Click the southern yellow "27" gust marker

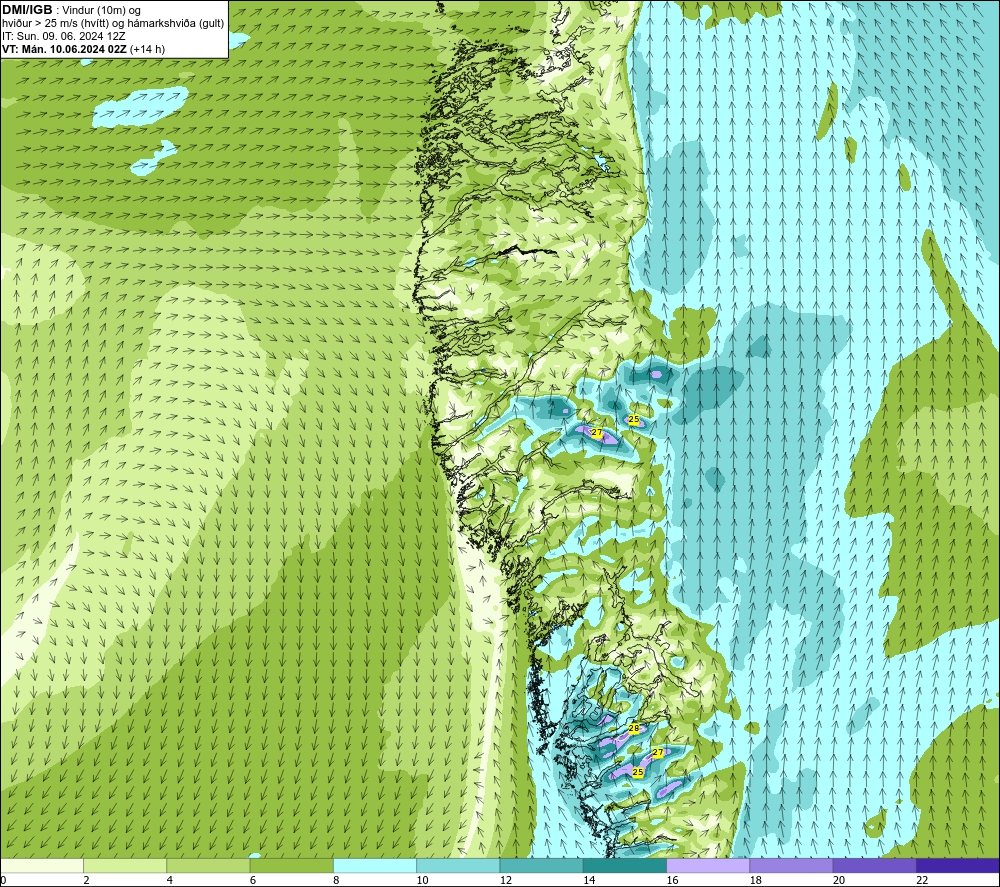point(658,752)
